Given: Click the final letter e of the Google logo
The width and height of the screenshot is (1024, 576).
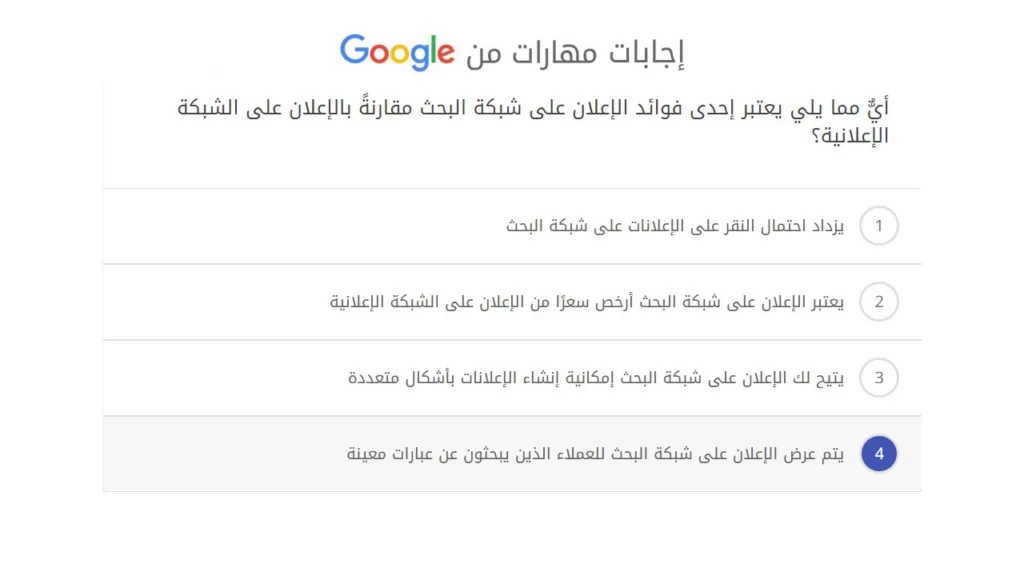Looking at the screenshot, I should [449, 52].
